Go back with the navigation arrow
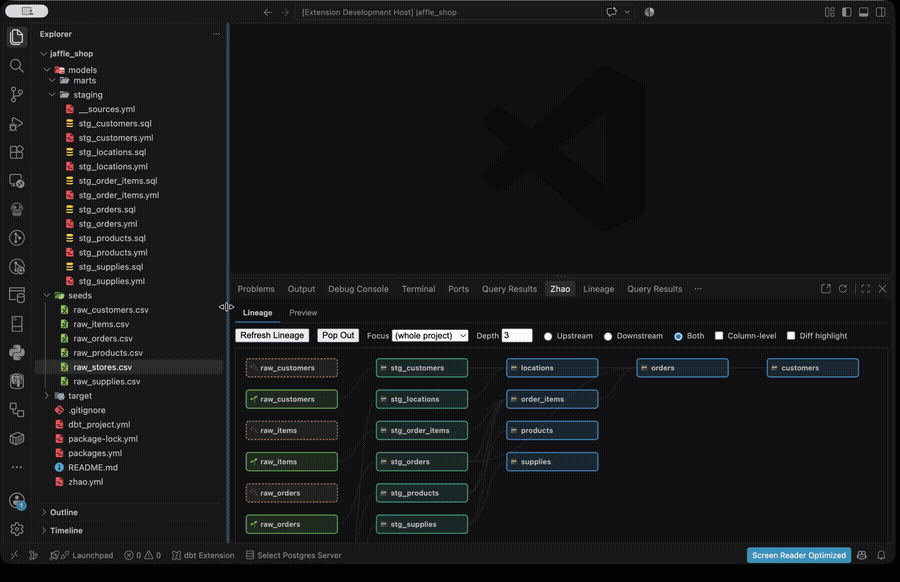 [267, 12]
